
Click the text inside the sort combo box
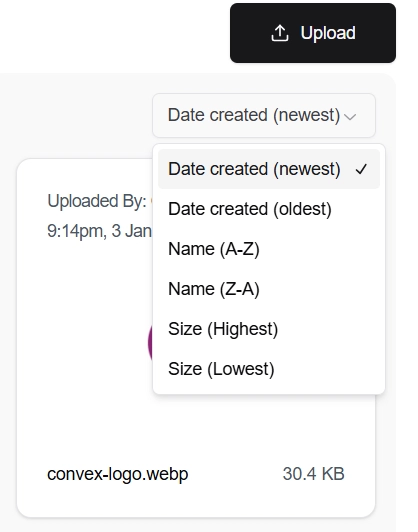[254, 115]
